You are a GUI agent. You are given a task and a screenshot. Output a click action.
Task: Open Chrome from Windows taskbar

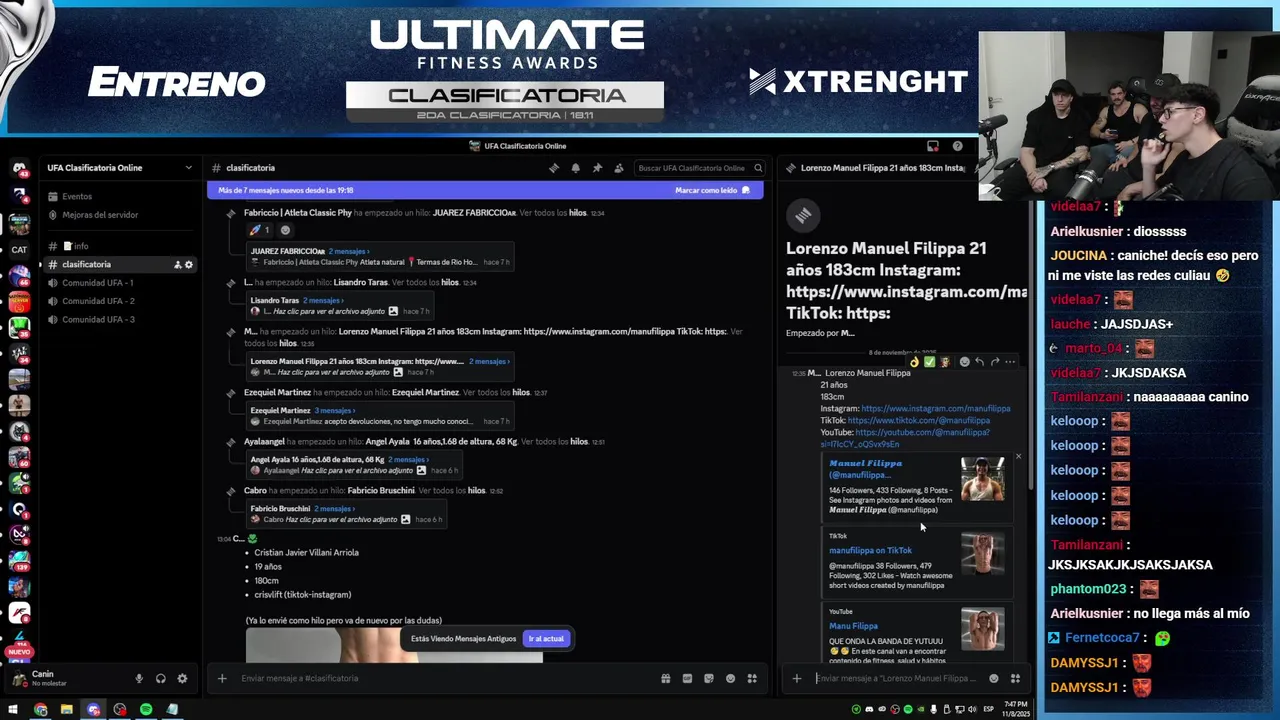40,710
